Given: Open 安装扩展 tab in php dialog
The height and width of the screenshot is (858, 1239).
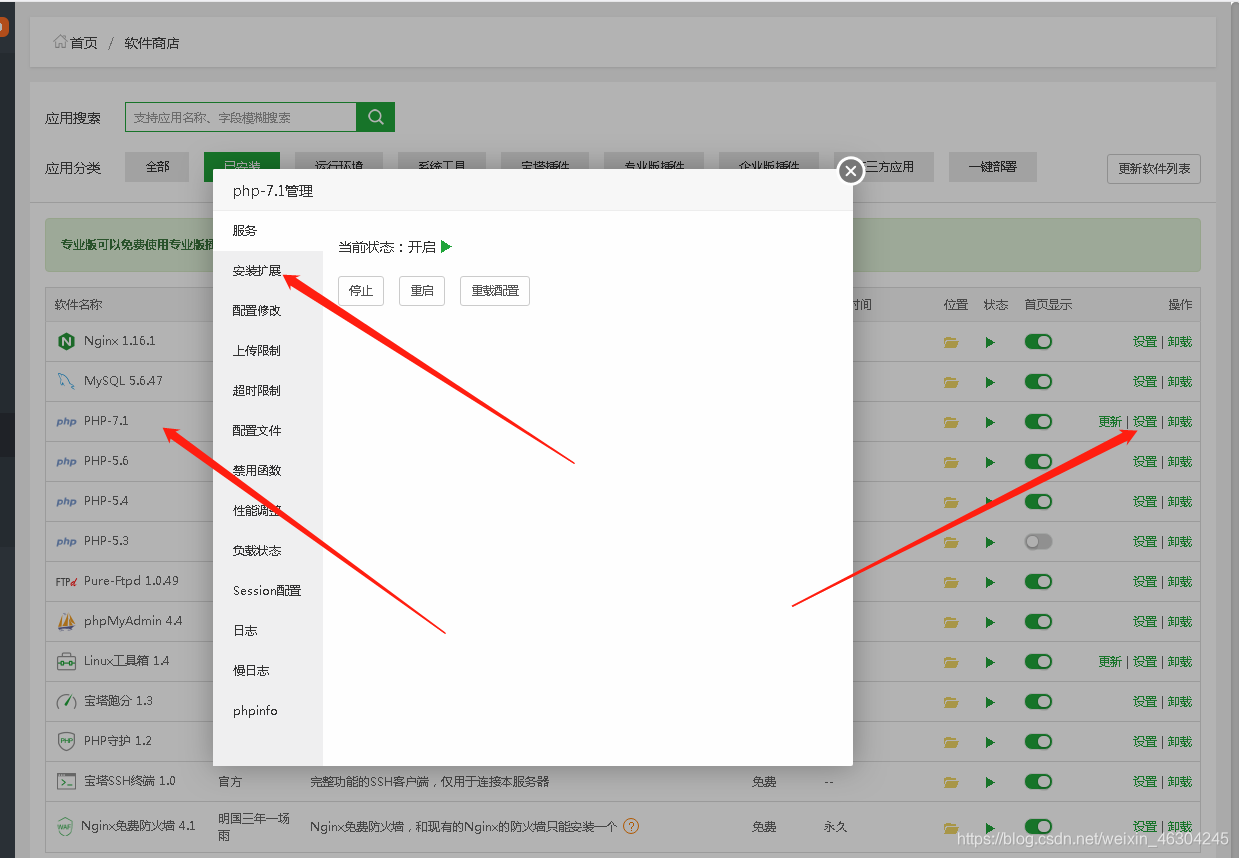Looking at the screenshot, I should pyautogui.click(x=268, y=271).
